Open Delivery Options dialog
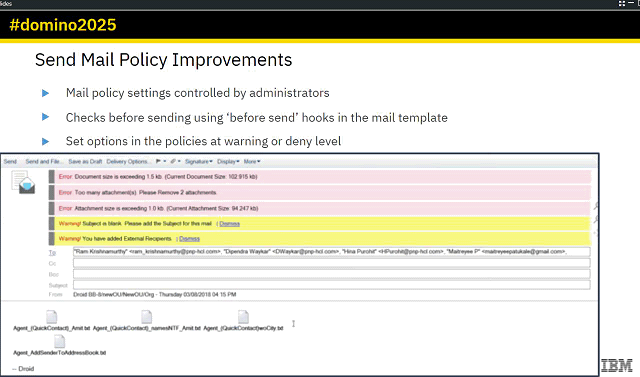This screenshot has height=377, width=640. (x=128, y=162)
